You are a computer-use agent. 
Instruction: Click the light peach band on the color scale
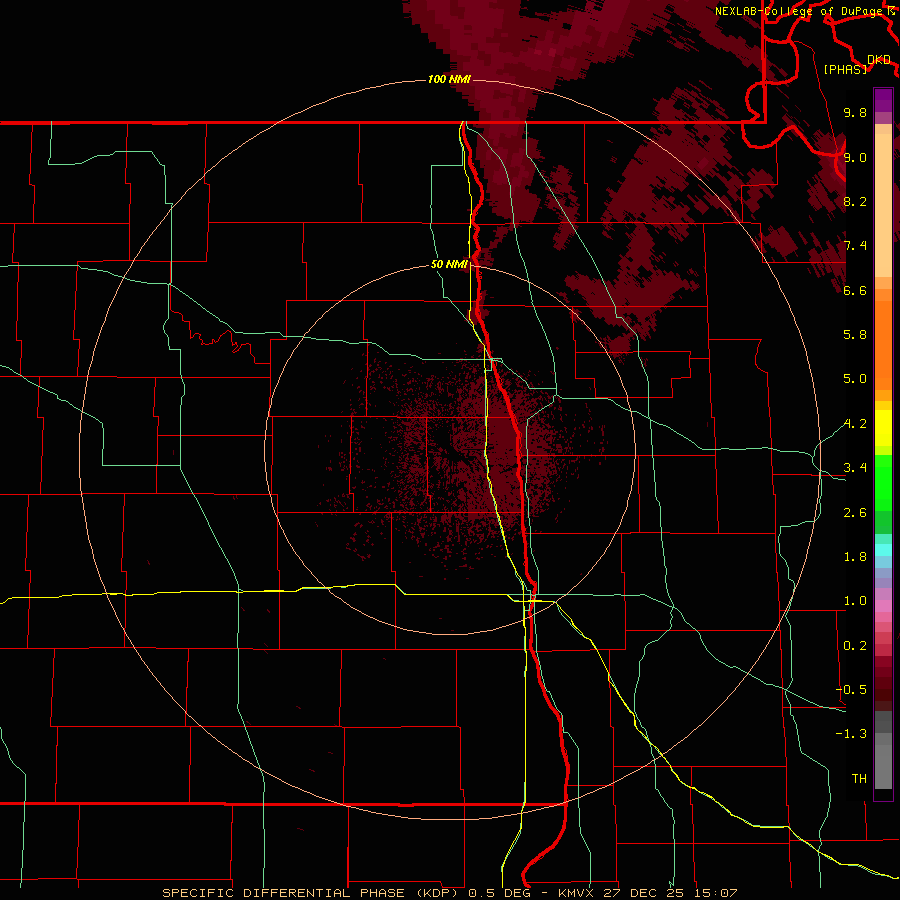(883, 205)
